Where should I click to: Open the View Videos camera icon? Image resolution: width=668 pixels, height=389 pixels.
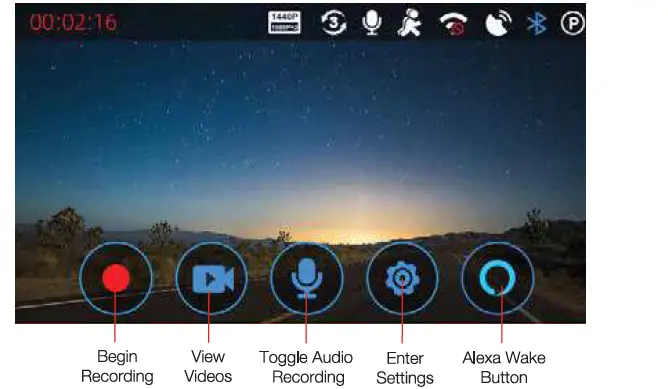pos(211,278)
